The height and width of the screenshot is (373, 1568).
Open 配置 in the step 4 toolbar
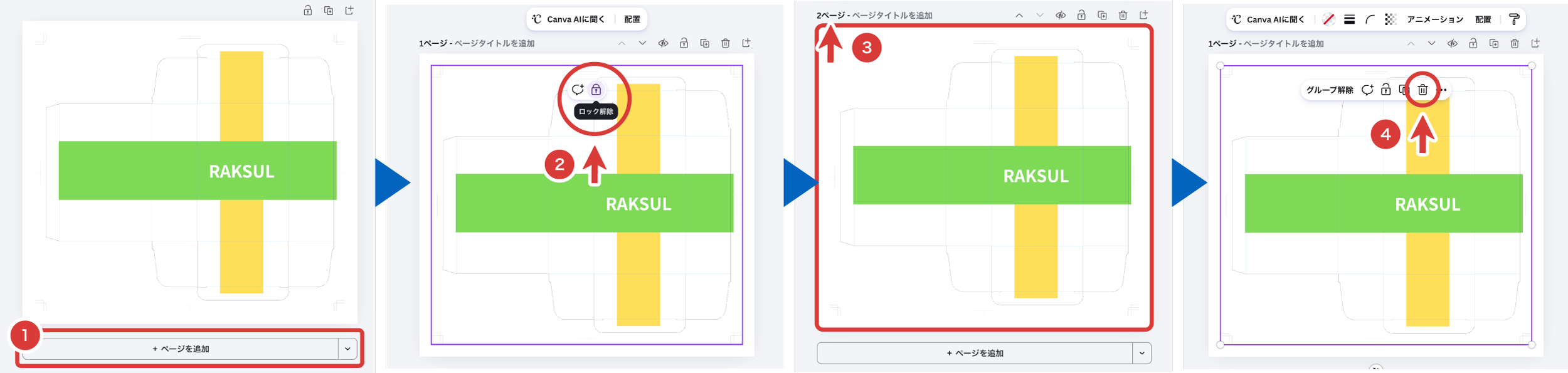pyautogui.click(x=1483, y=19)
